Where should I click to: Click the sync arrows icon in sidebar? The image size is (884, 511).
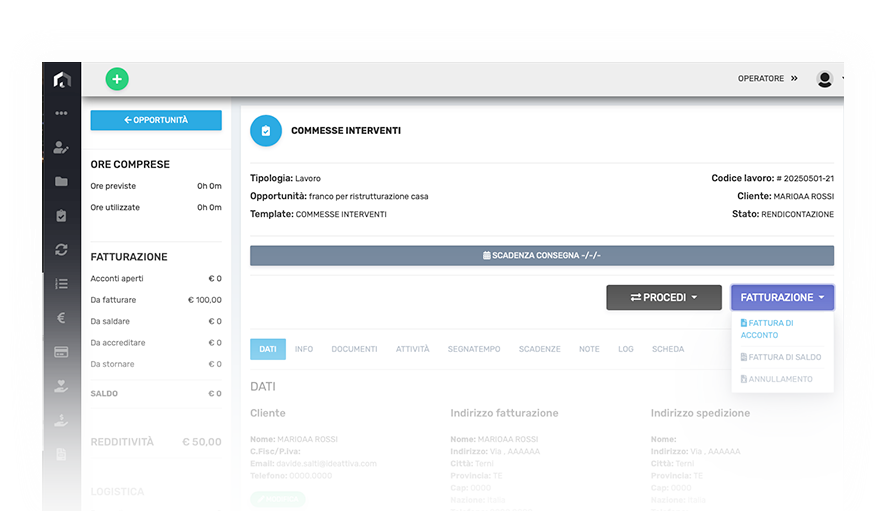[61, 250]
